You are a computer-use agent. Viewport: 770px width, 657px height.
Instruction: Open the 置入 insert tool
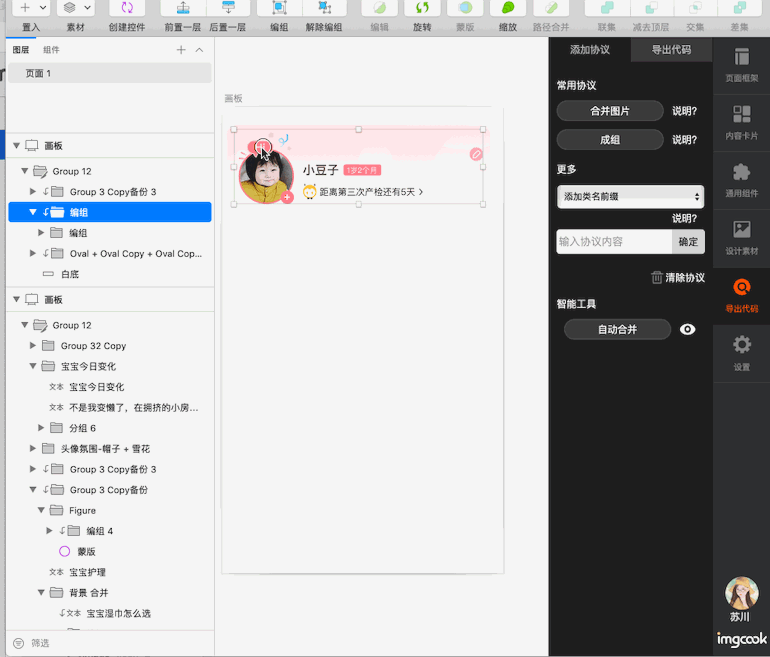25,8
